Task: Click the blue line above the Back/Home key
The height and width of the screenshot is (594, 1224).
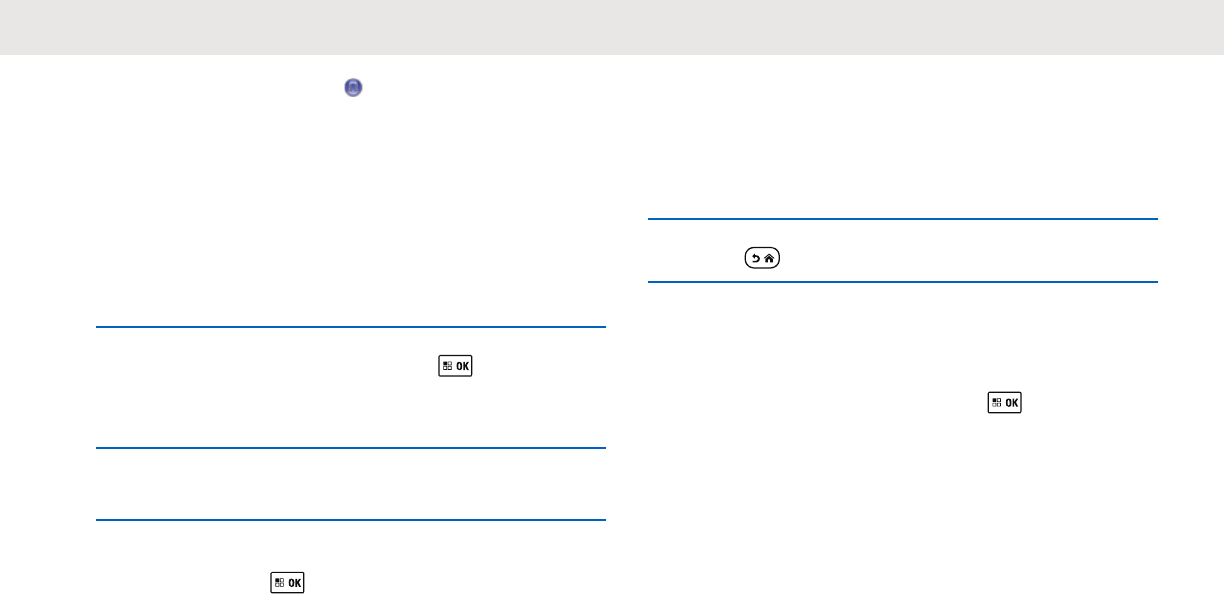Action: pyautogui.click(x=903, y=219)
